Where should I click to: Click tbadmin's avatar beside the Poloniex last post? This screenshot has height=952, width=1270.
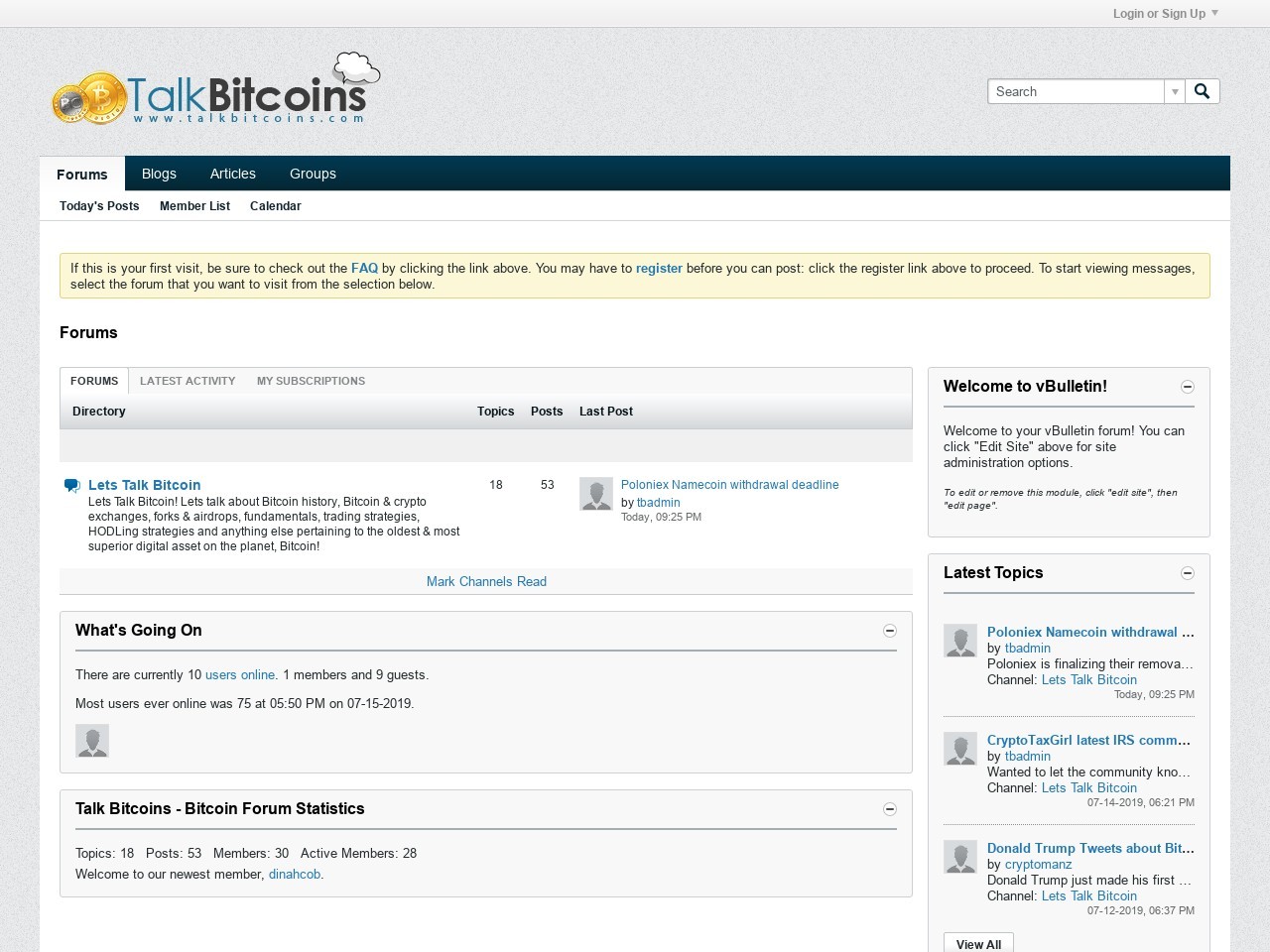(x=595, y=493)
